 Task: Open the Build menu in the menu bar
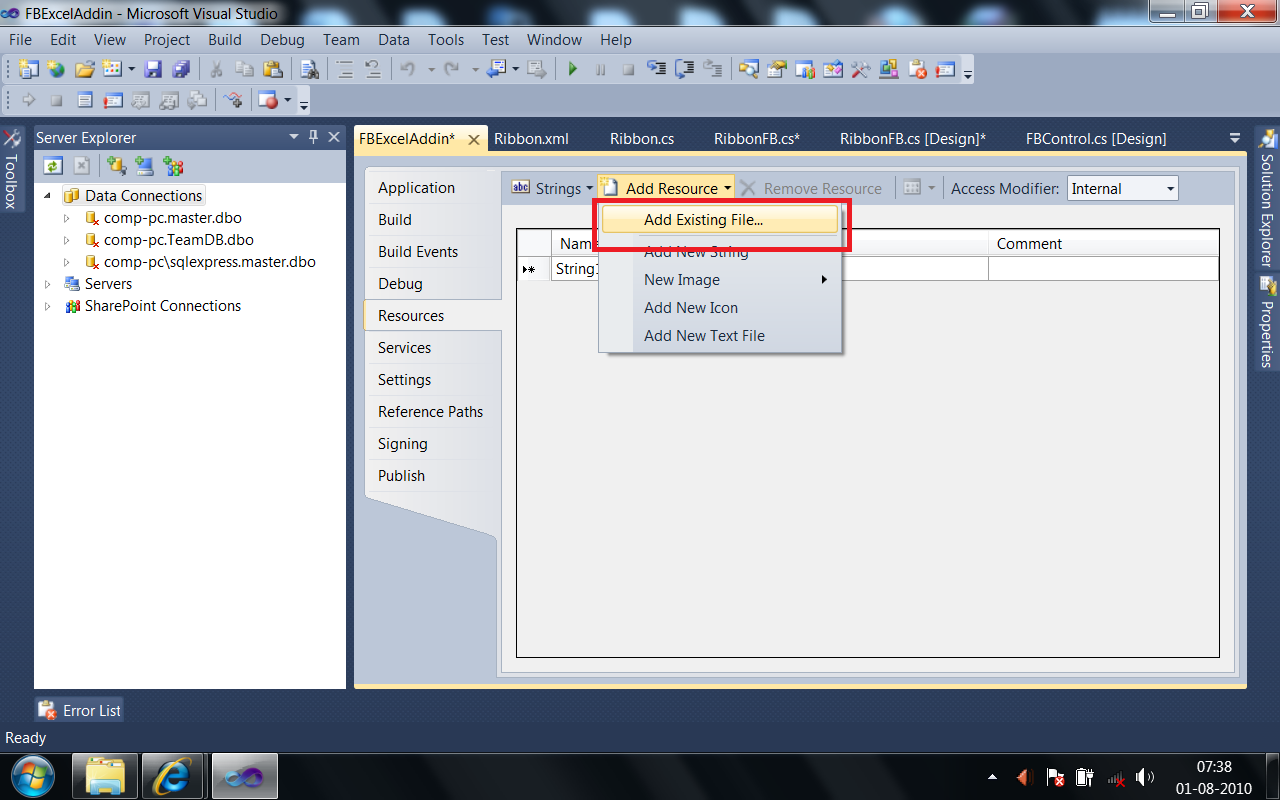click(x=225, y=39)
